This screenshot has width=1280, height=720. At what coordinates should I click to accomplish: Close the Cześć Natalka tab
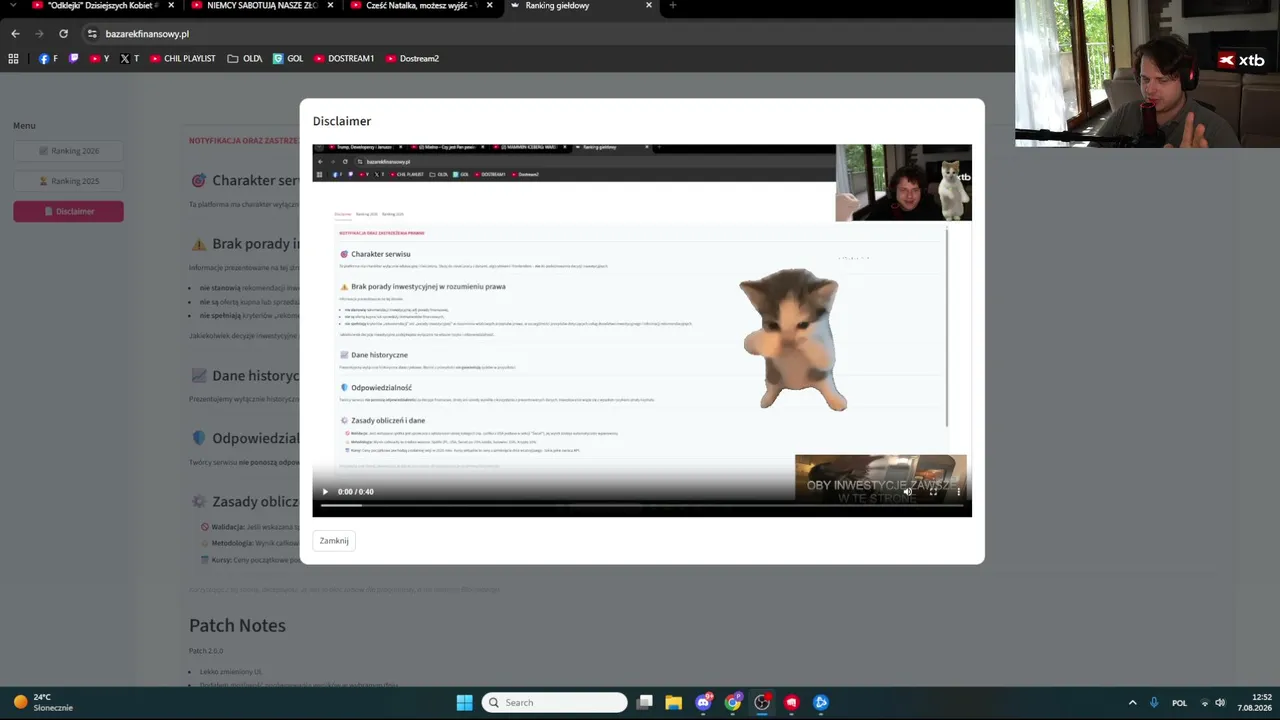coord(489,5)
